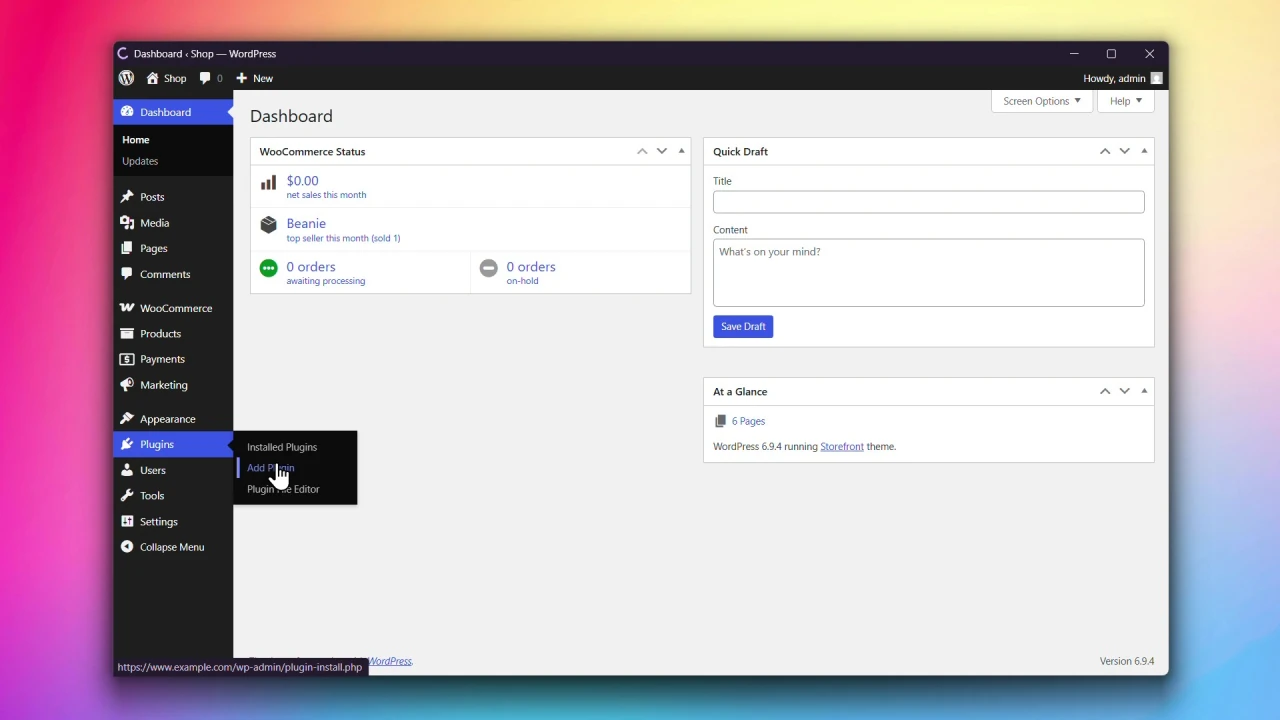Click the Settings sliders icon
Image resolution: width=1280 pixels, height=720 pixels.
coord(127,521)
